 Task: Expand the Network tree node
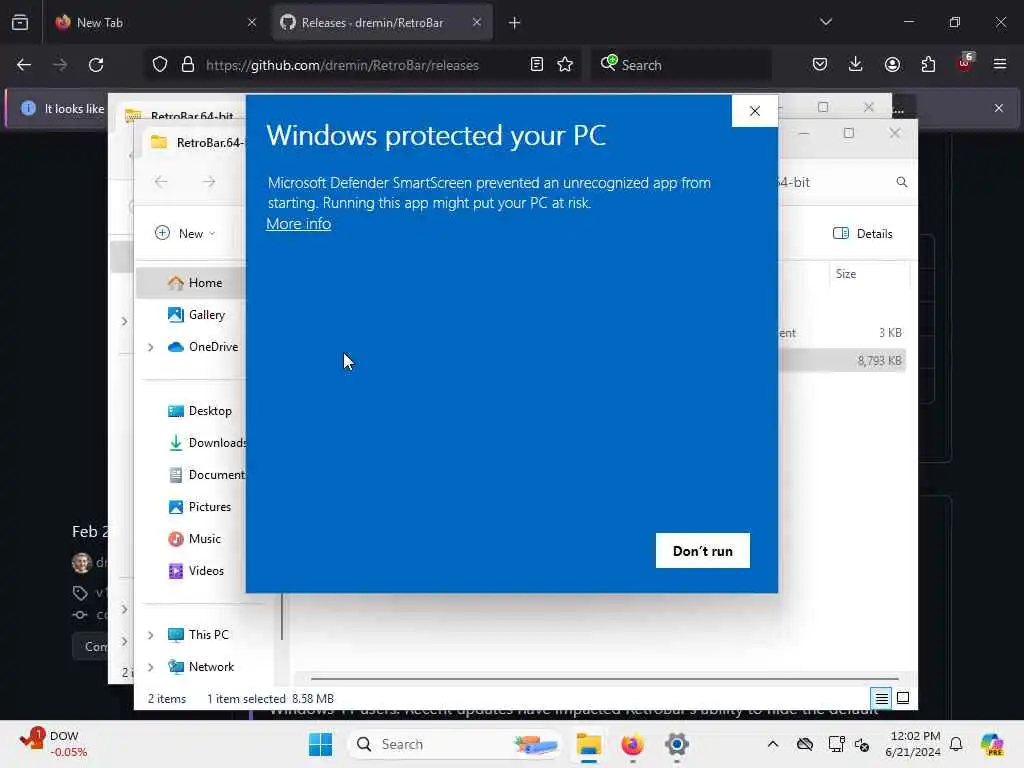pos(151,667)
